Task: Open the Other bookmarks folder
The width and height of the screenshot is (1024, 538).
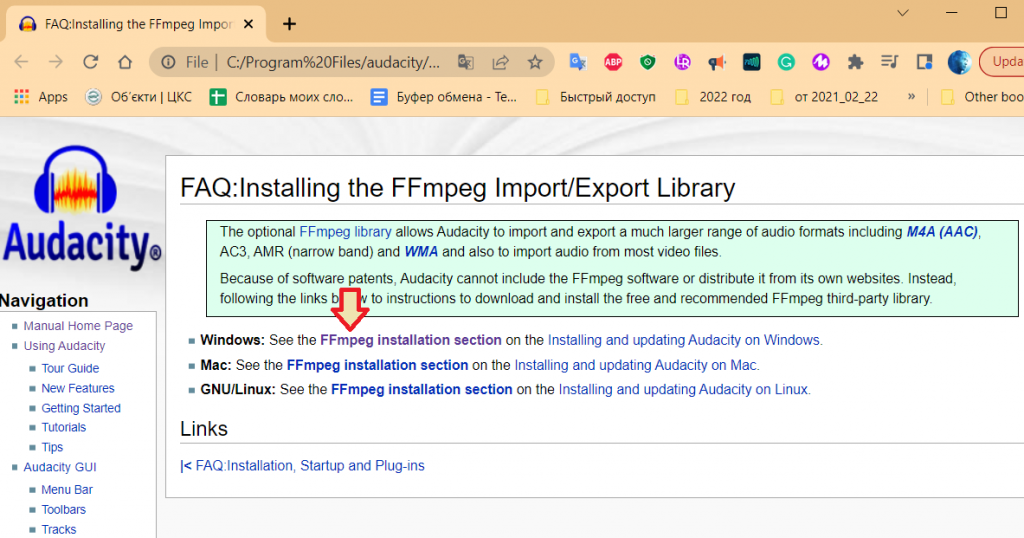Action: click(x=982, y=97)
